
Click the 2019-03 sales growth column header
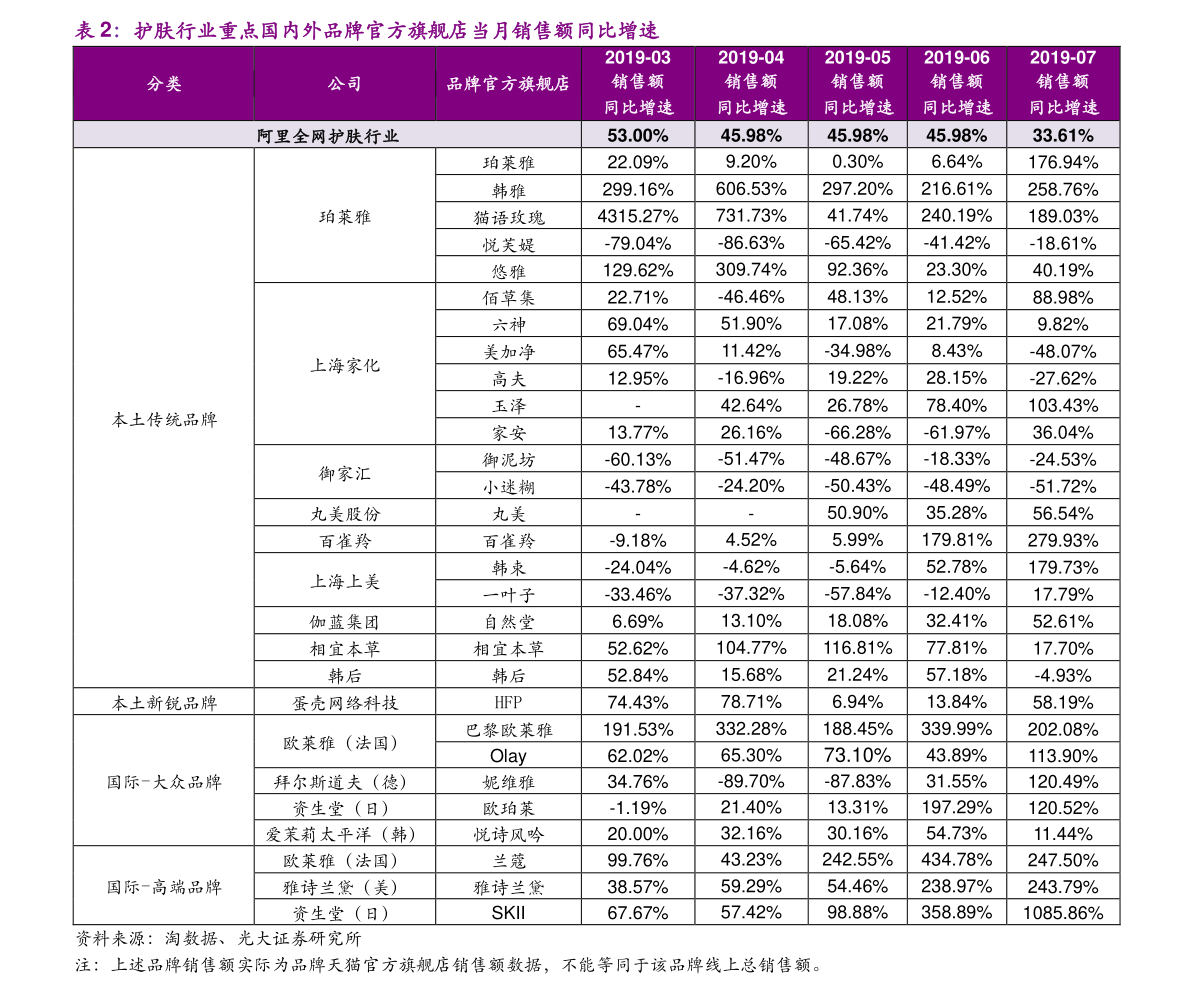(638, 83)
